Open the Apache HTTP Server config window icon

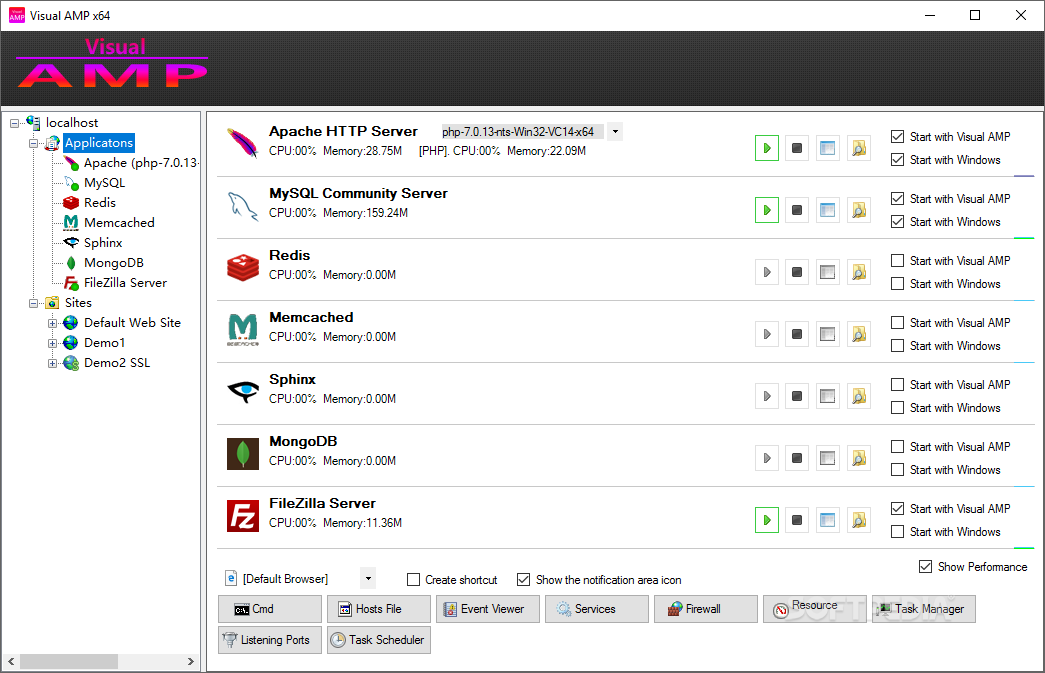click(827, 148)
